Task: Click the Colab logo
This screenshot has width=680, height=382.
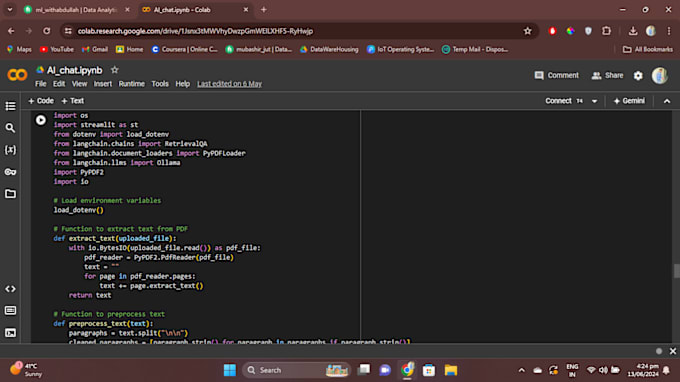Action: coord(17,75)
